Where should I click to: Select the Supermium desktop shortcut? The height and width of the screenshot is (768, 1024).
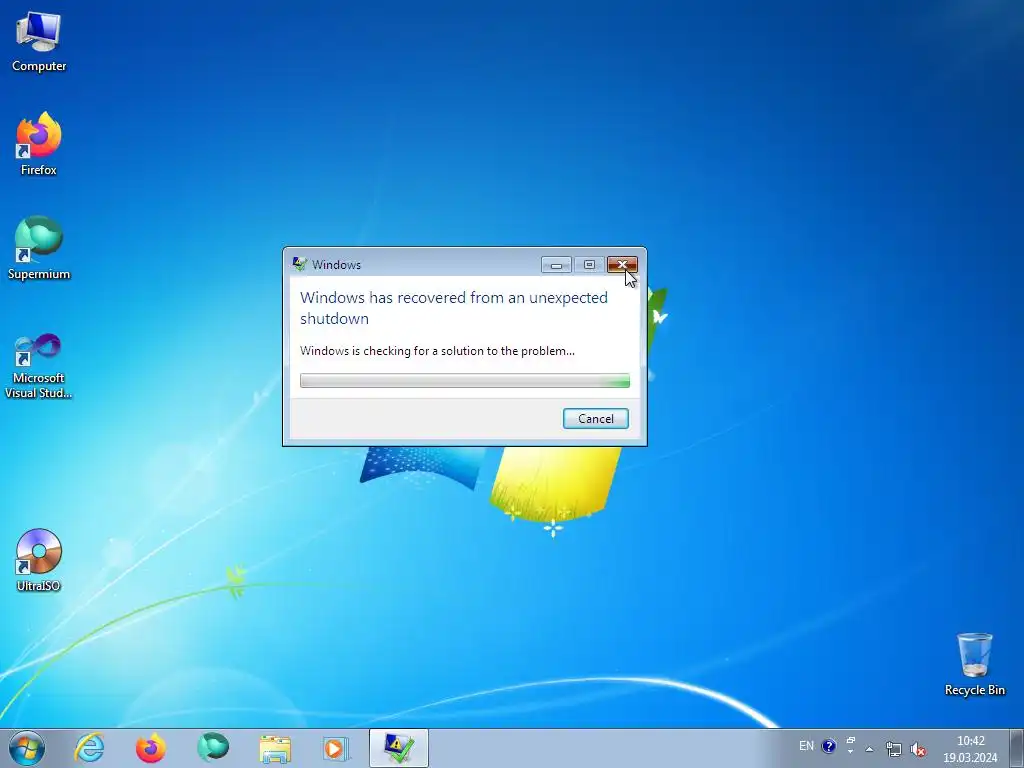pos(39,248)
